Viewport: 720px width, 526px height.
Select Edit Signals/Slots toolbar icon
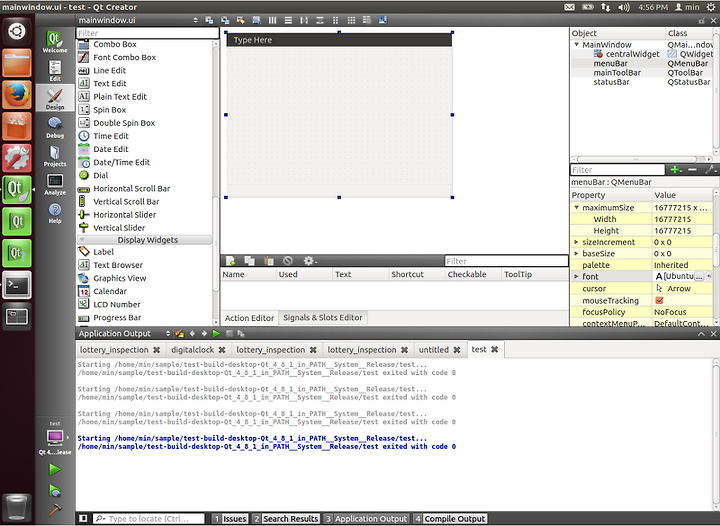tap(225, 20)
